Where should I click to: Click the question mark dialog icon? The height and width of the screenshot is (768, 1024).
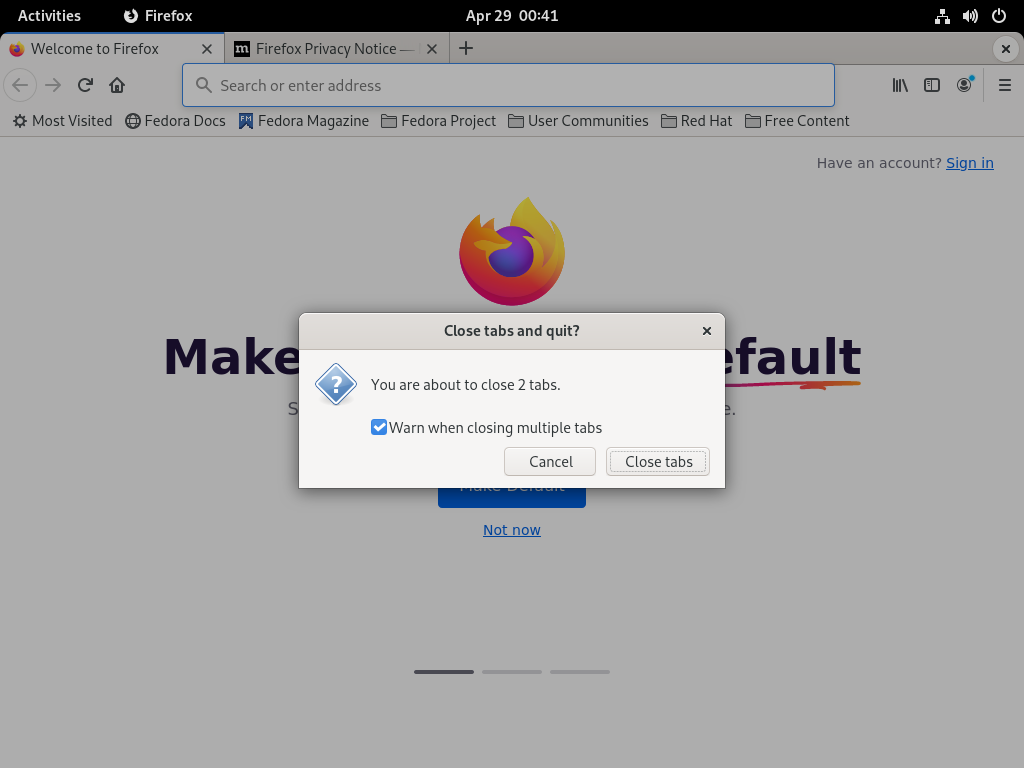click(336, 384)
